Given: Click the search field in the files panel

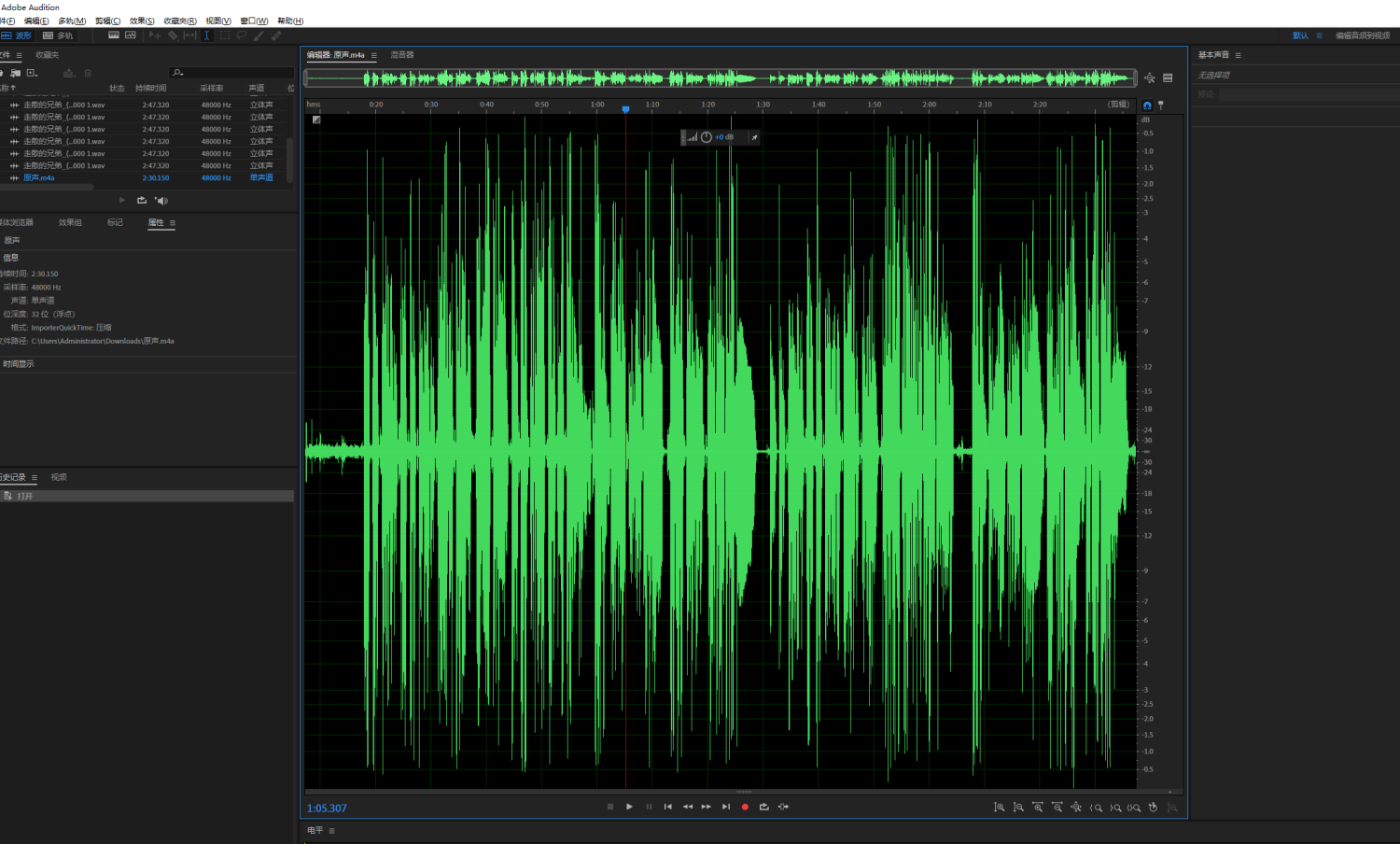Looking at the screenshot, I should coord(231,73).
